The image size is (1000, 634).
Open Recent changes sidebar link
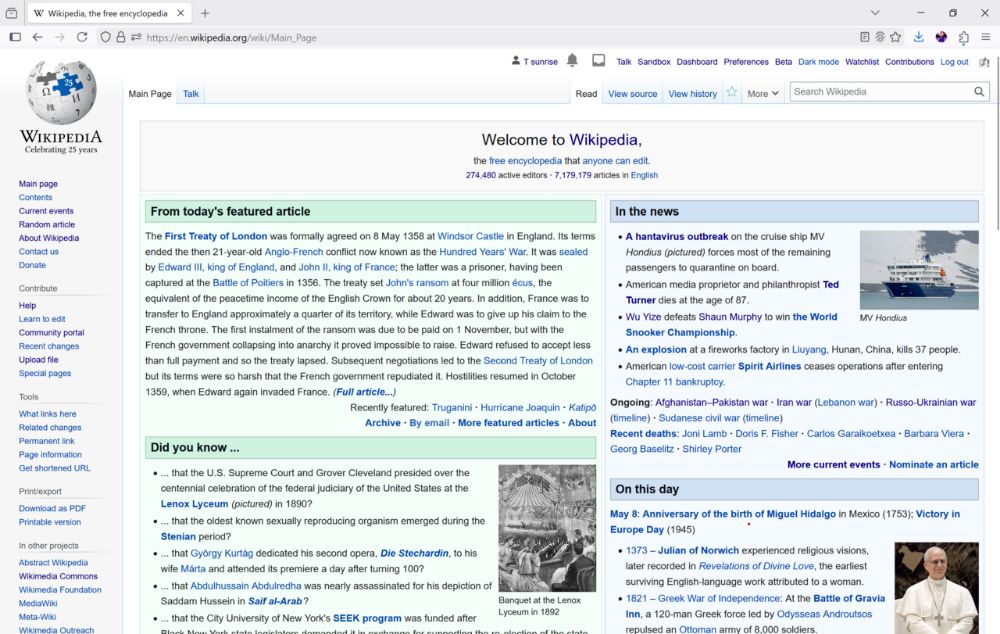[49, 346]
